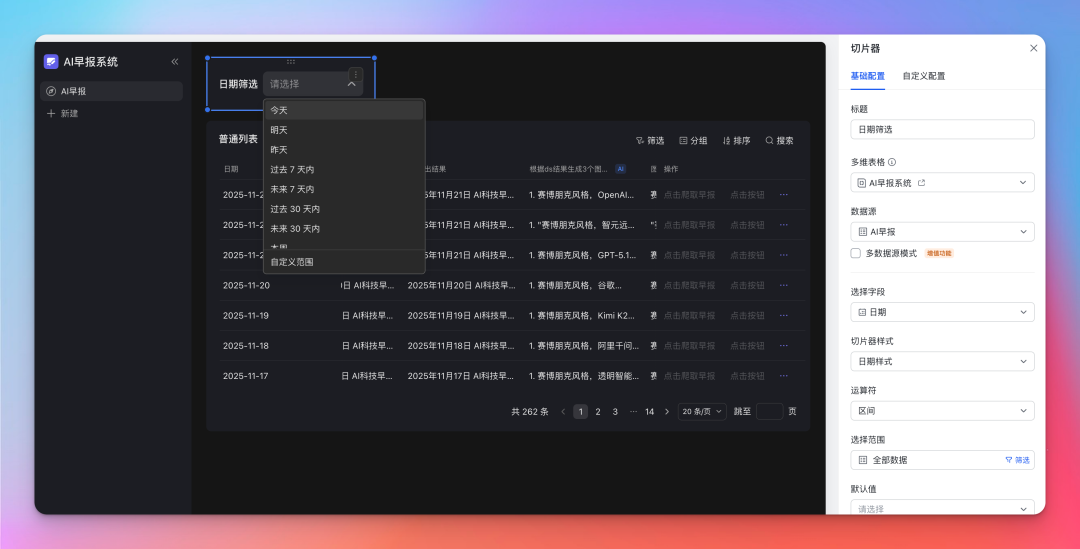
Task: Close the 切片器 settings panel
Action: coord(1033,48)
